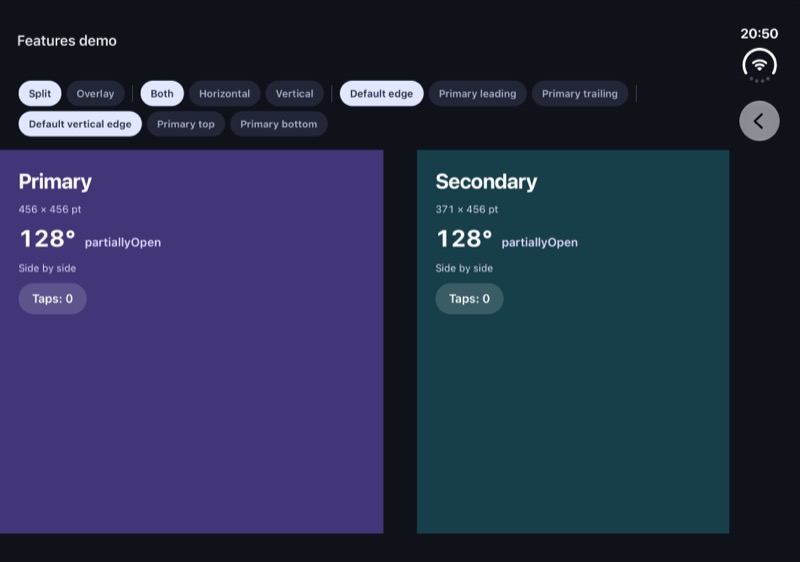
Task: Click partiallyOpen text in Primary pane
Action: (123, 243)
